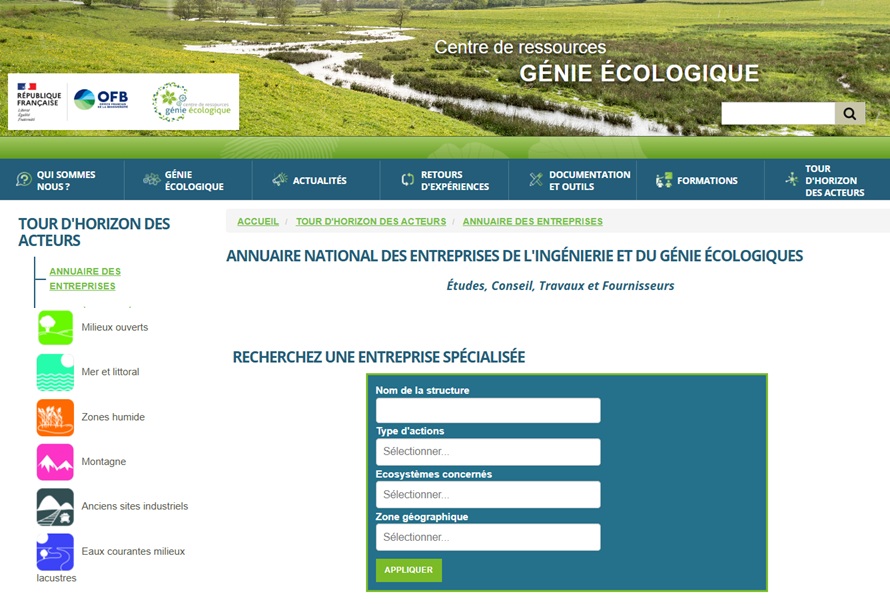Click the Actualités megaphone icon

pyautogui.click(x=280, y=180)
